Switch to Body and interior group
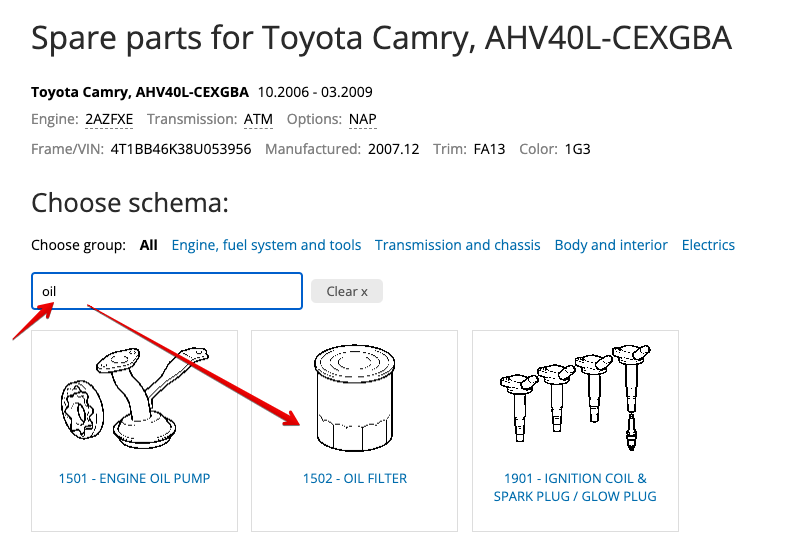This screenshot has width=808, height=553. click(x=611, y=245)
